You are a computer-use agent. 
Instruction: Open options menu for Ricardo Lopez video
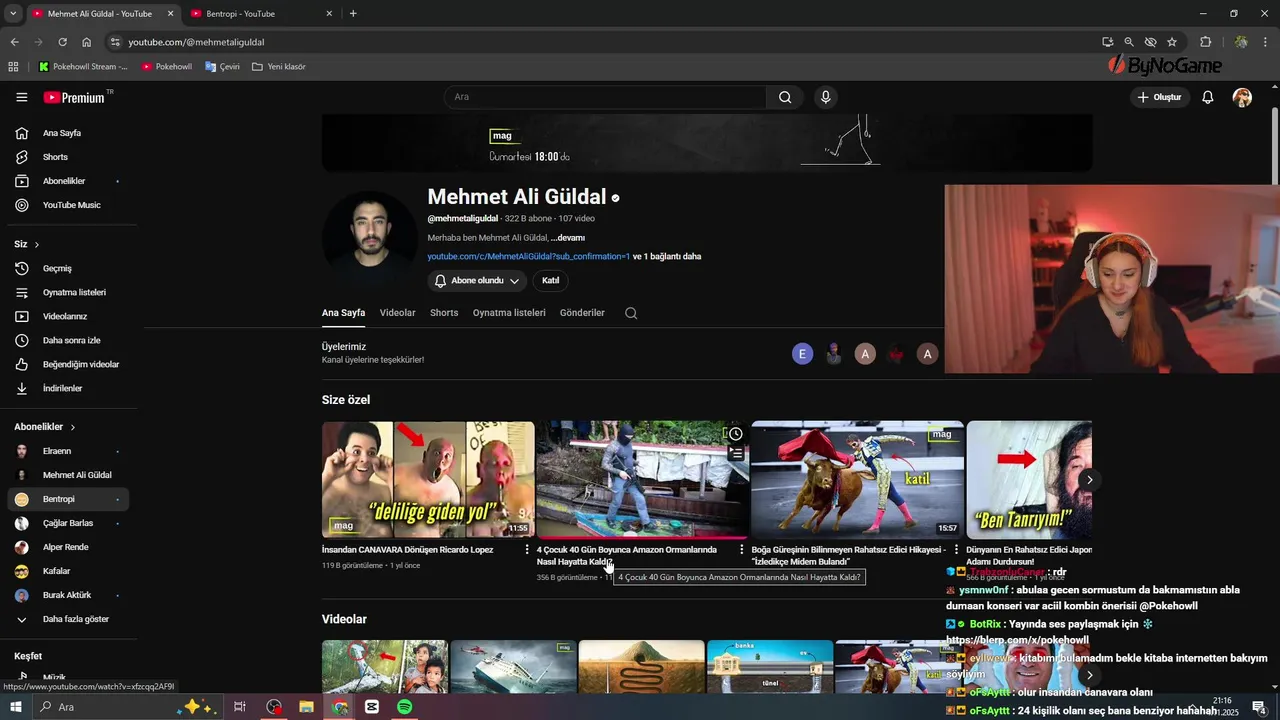click(527, 550)
